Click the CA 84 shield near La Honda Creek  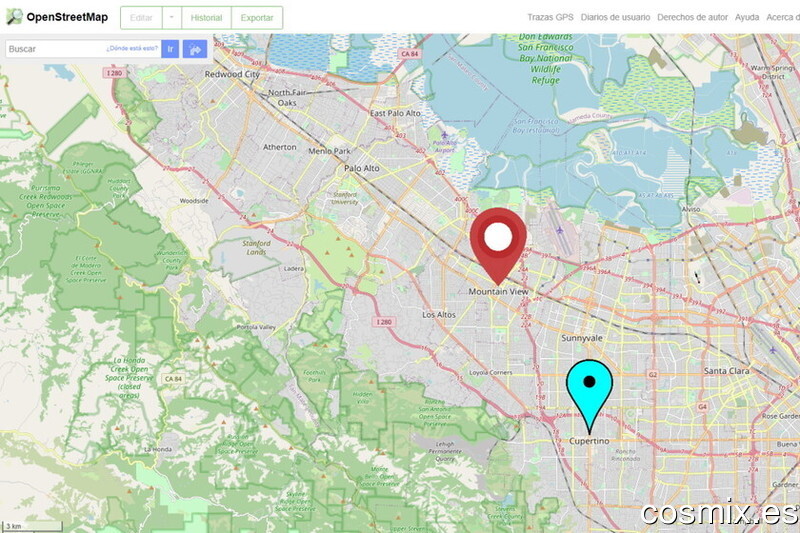(x=173, y=379)
